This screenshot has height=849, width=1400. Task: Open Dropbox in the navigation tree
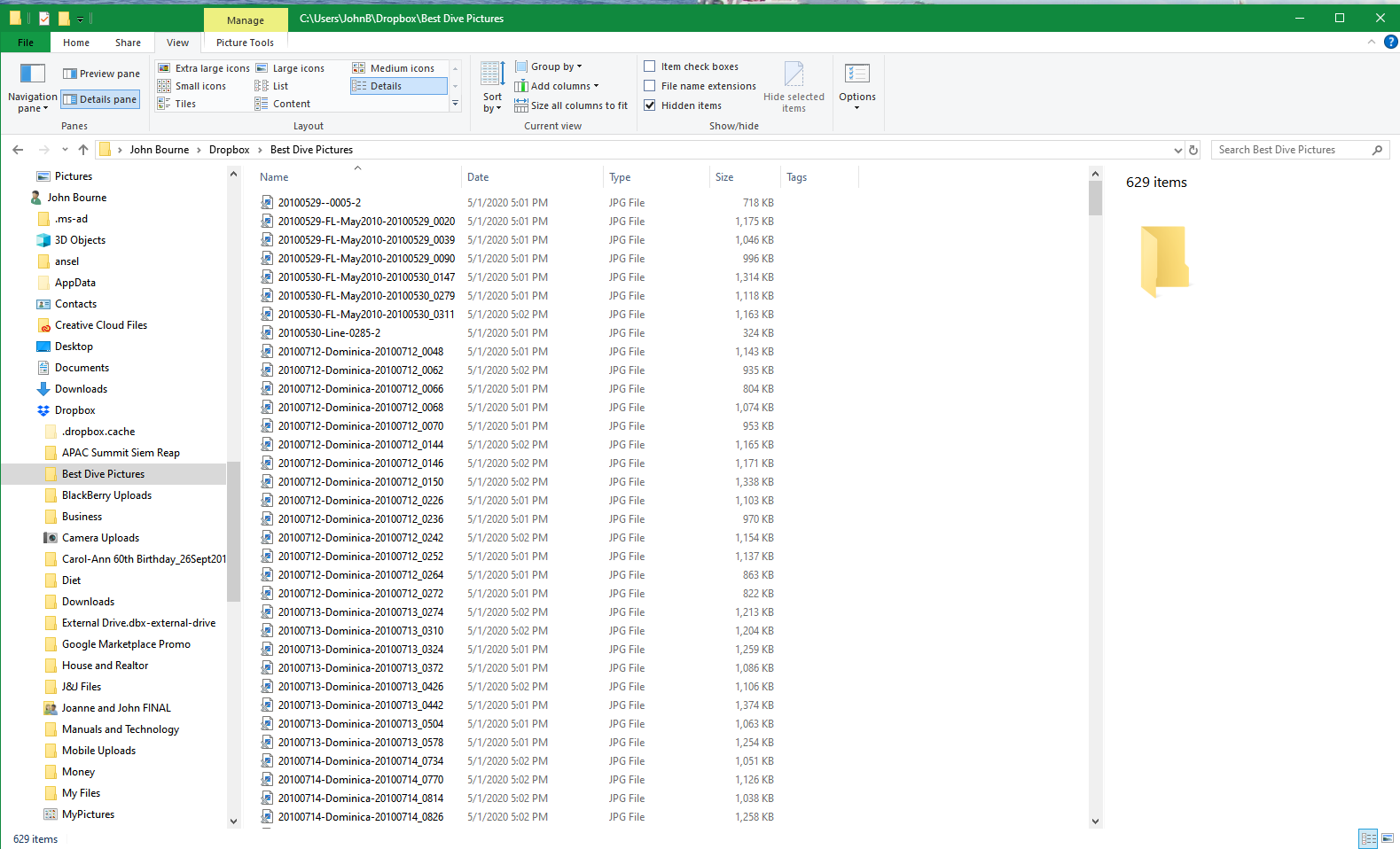pos(74,410)
